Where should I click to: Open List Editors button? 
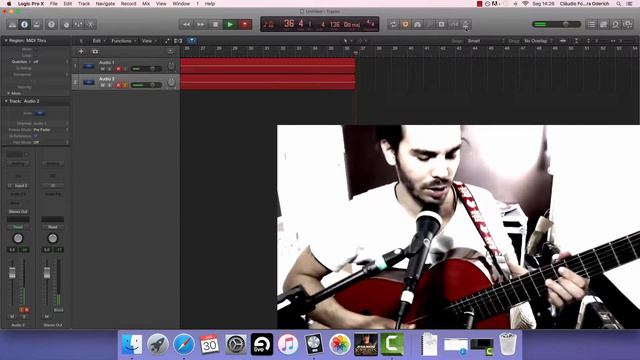click(x=591, y=24)
